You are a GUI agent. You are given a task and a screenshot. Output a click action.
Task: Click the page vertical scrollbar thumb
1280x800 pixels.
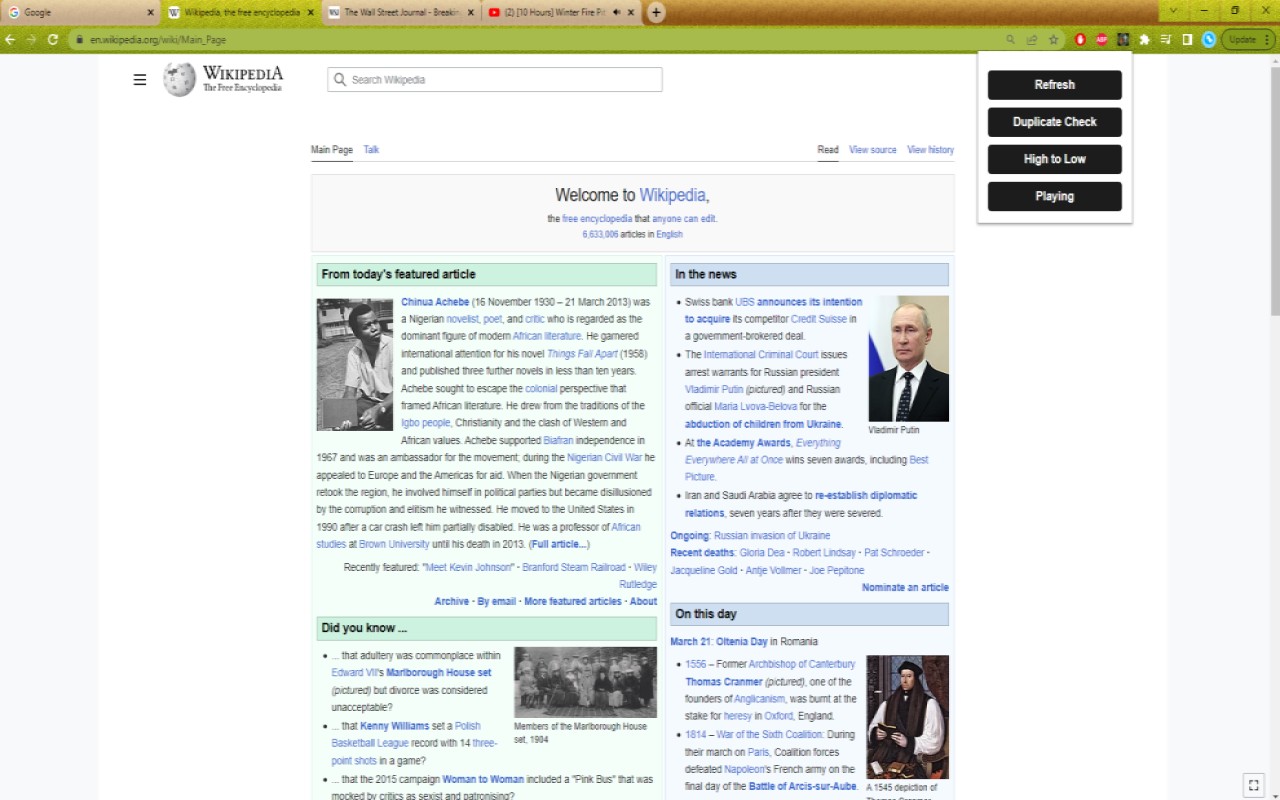[1273, 190]
